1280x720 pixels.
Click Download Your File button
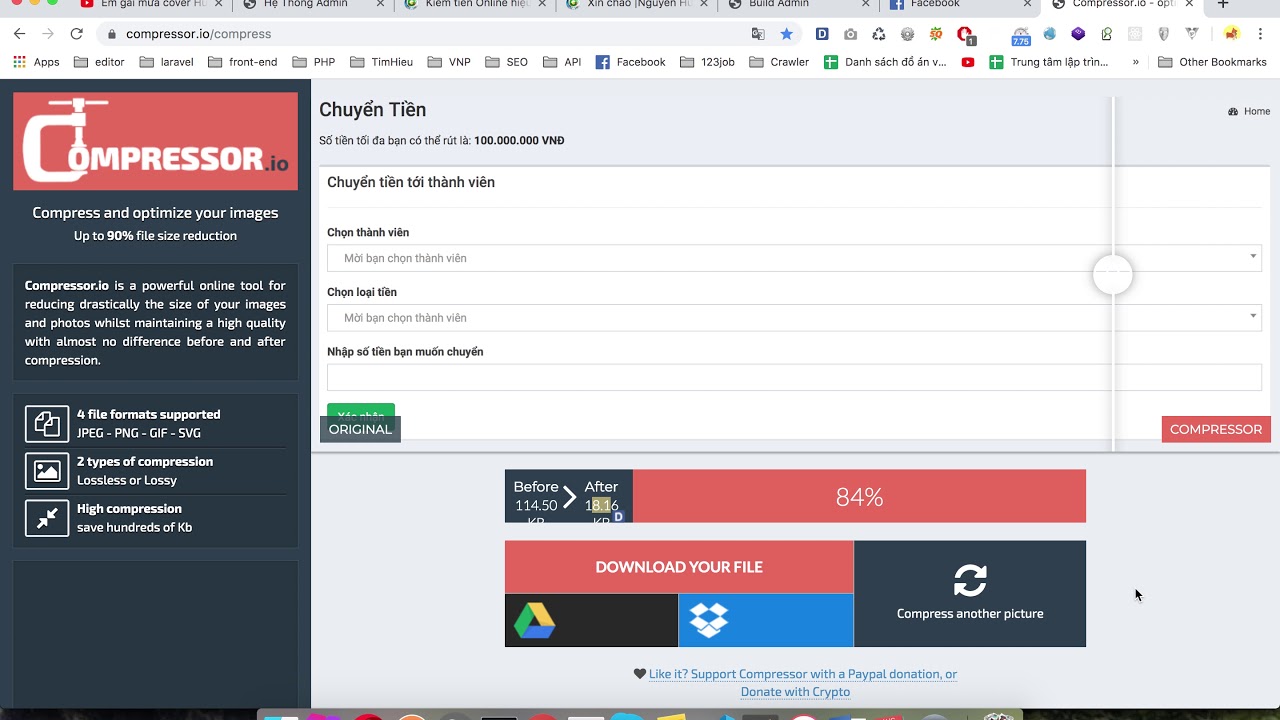[679, 567]
